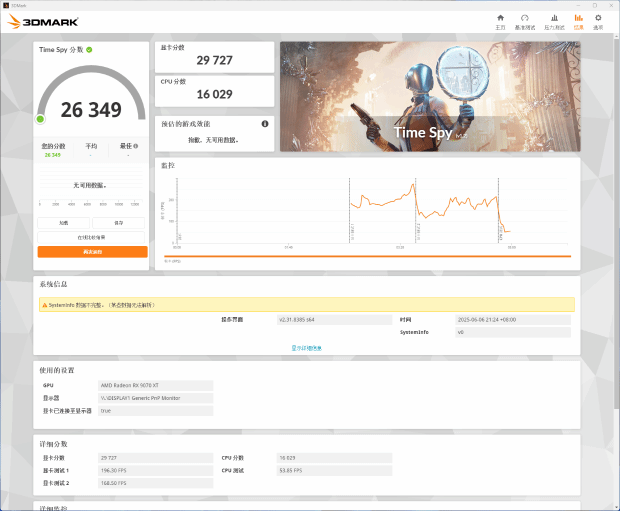Screen dimensions: 620x511
Task: Click the display value Generic PnP Monitor
Action: click(x=155, y=398)
